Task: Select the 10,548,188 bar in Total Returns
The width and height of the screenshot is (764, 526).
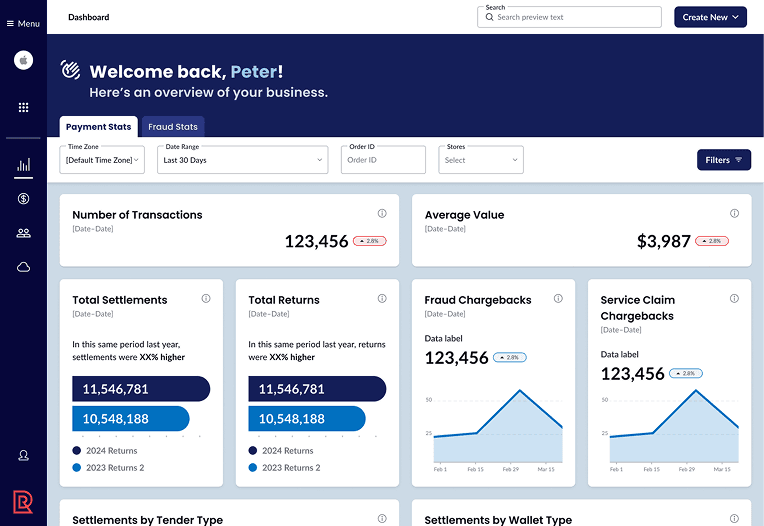Action: [x=307, y=418]
